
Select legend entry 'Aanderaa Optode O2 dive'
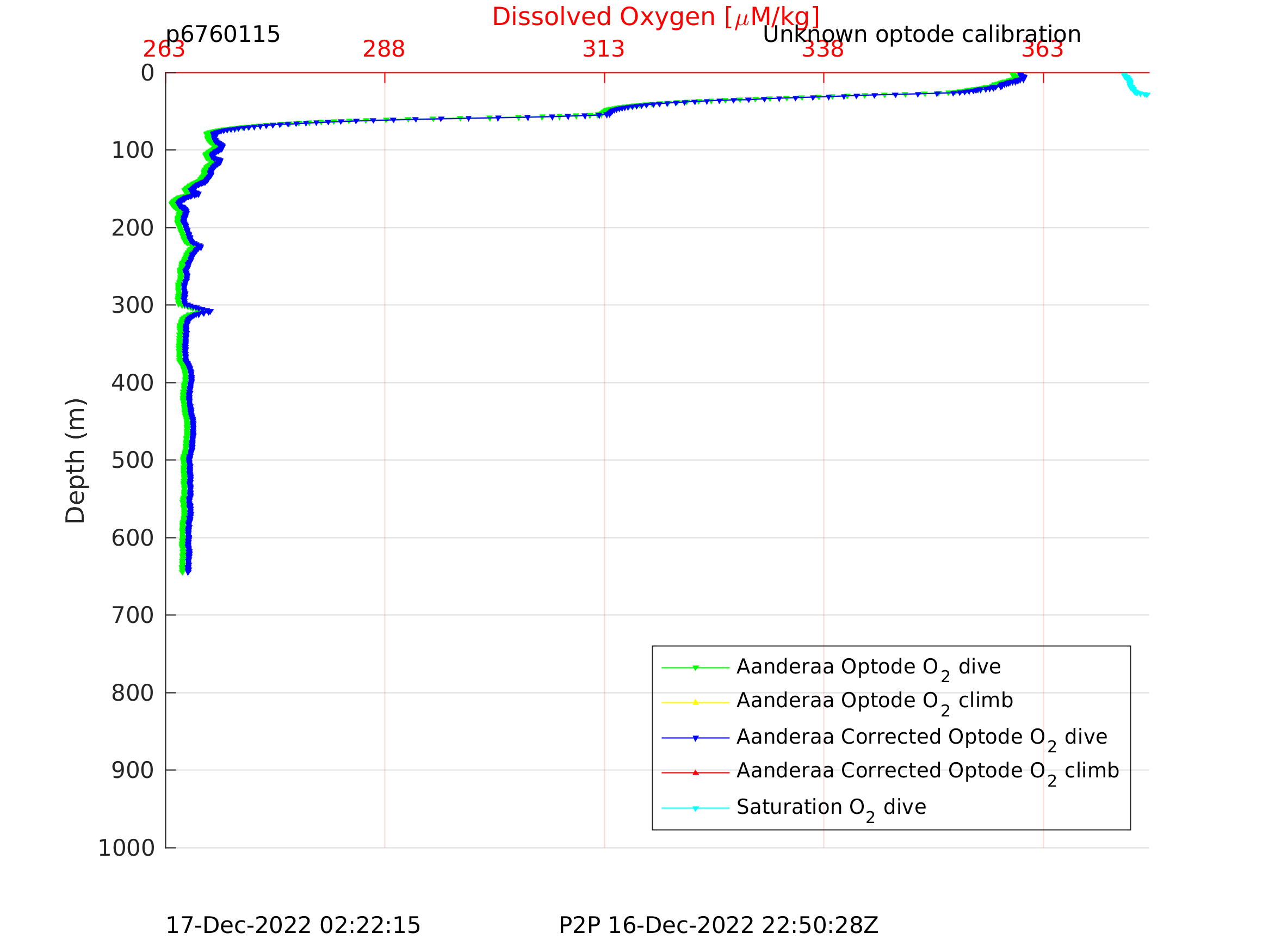click(869, 668)
